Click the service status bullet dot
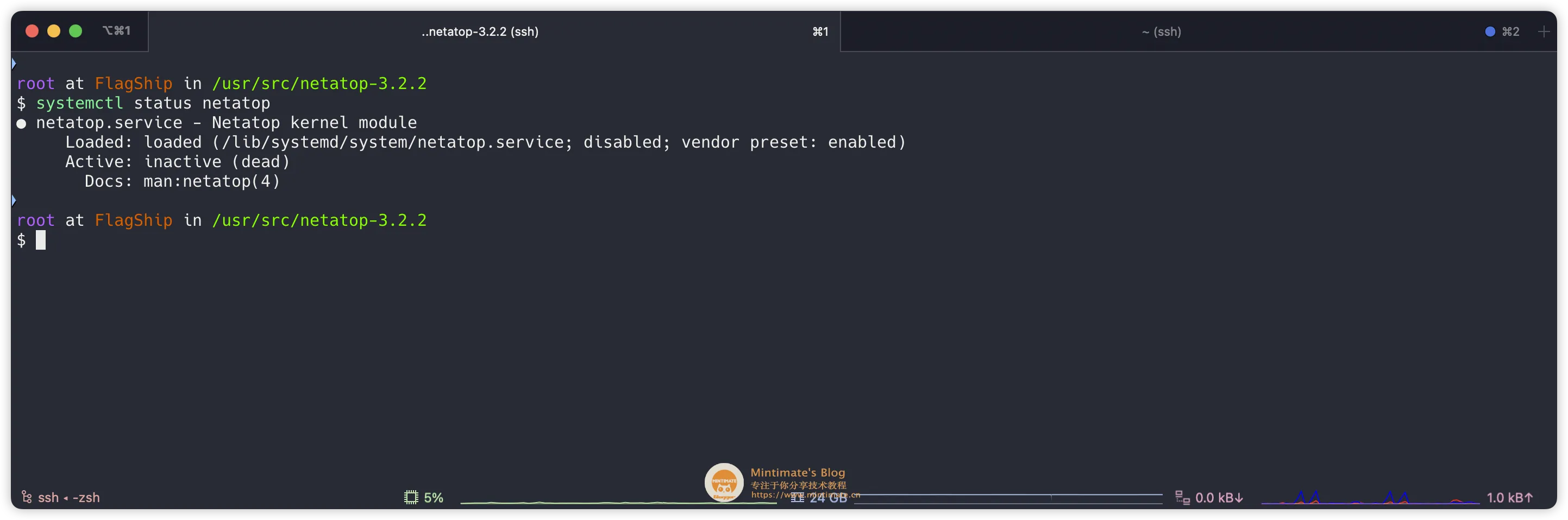 (21, 123)
